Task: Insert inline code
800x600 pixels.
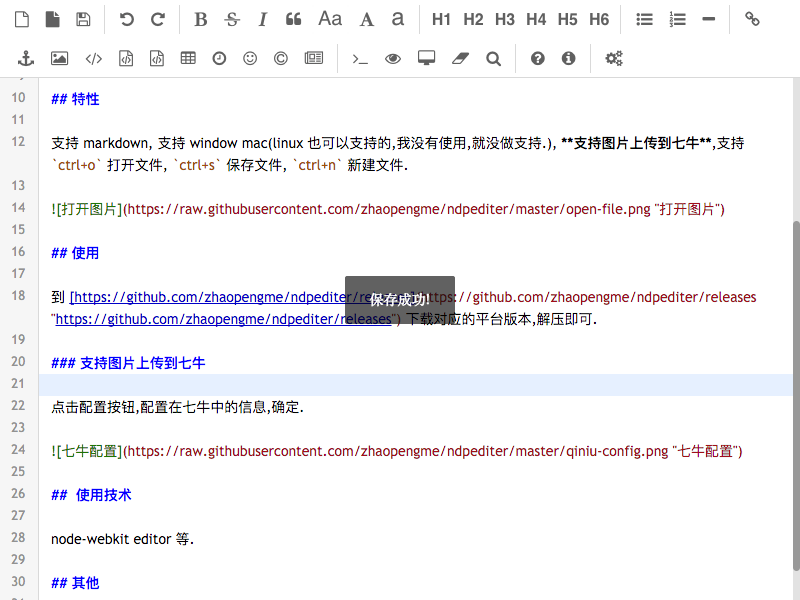Action: [93, 59]
